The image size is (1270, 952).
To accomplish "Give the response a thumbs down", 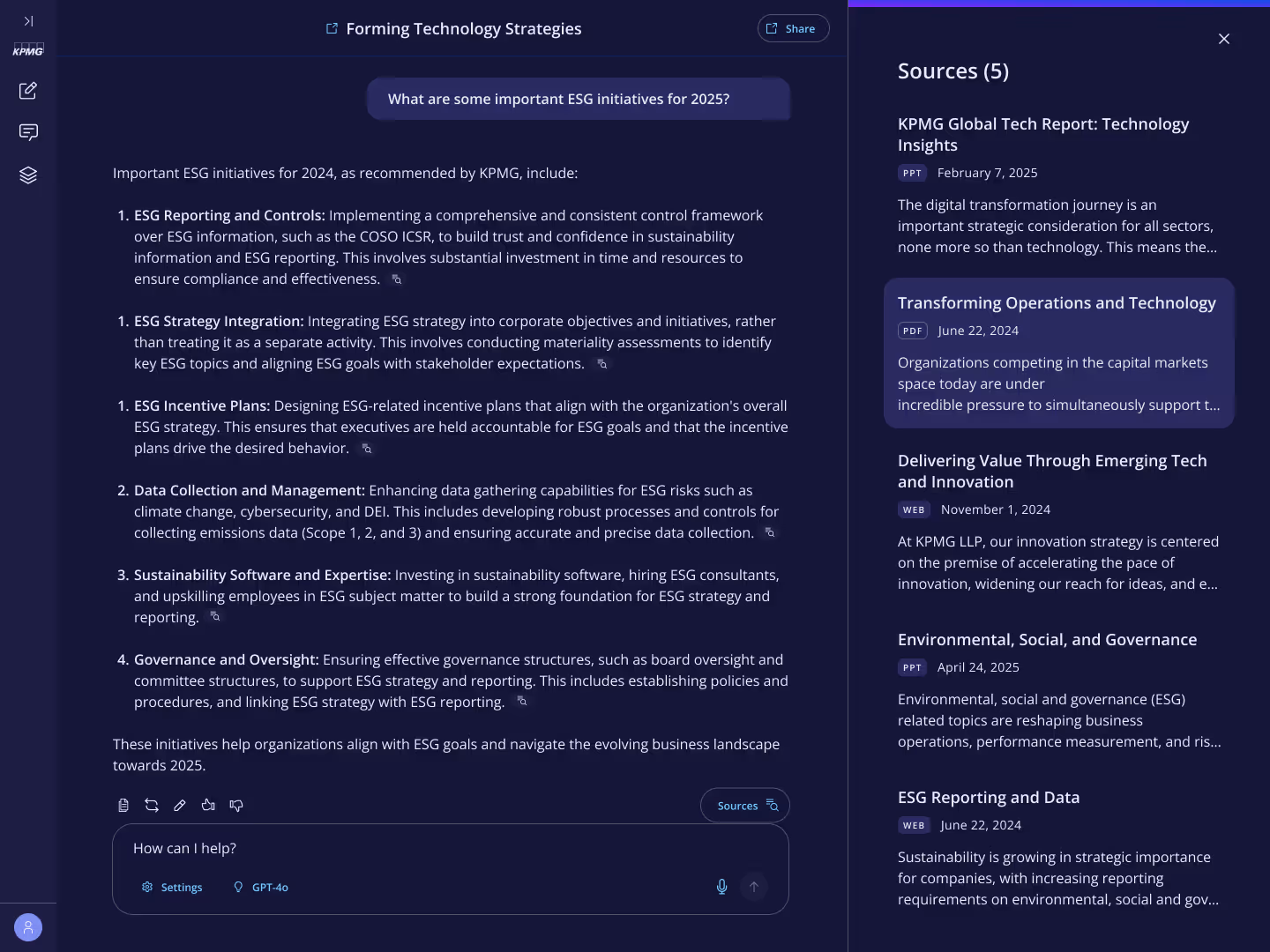I will (236, 805).
